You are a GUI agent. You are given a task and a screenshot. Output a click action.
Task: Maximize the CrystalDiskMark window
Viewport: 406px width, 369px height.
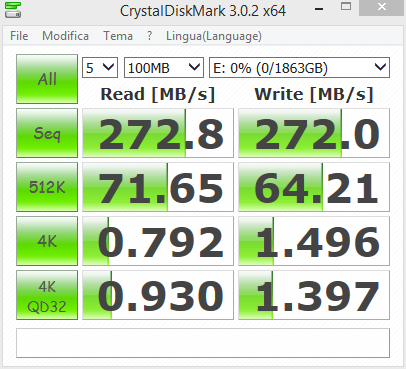(346, 6)
